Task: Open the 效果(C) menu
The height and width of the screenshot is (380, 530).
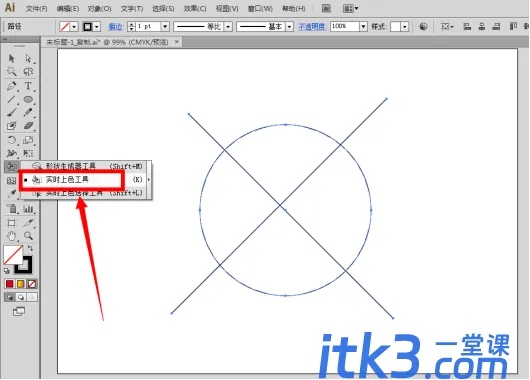Action: click(195, 8)
